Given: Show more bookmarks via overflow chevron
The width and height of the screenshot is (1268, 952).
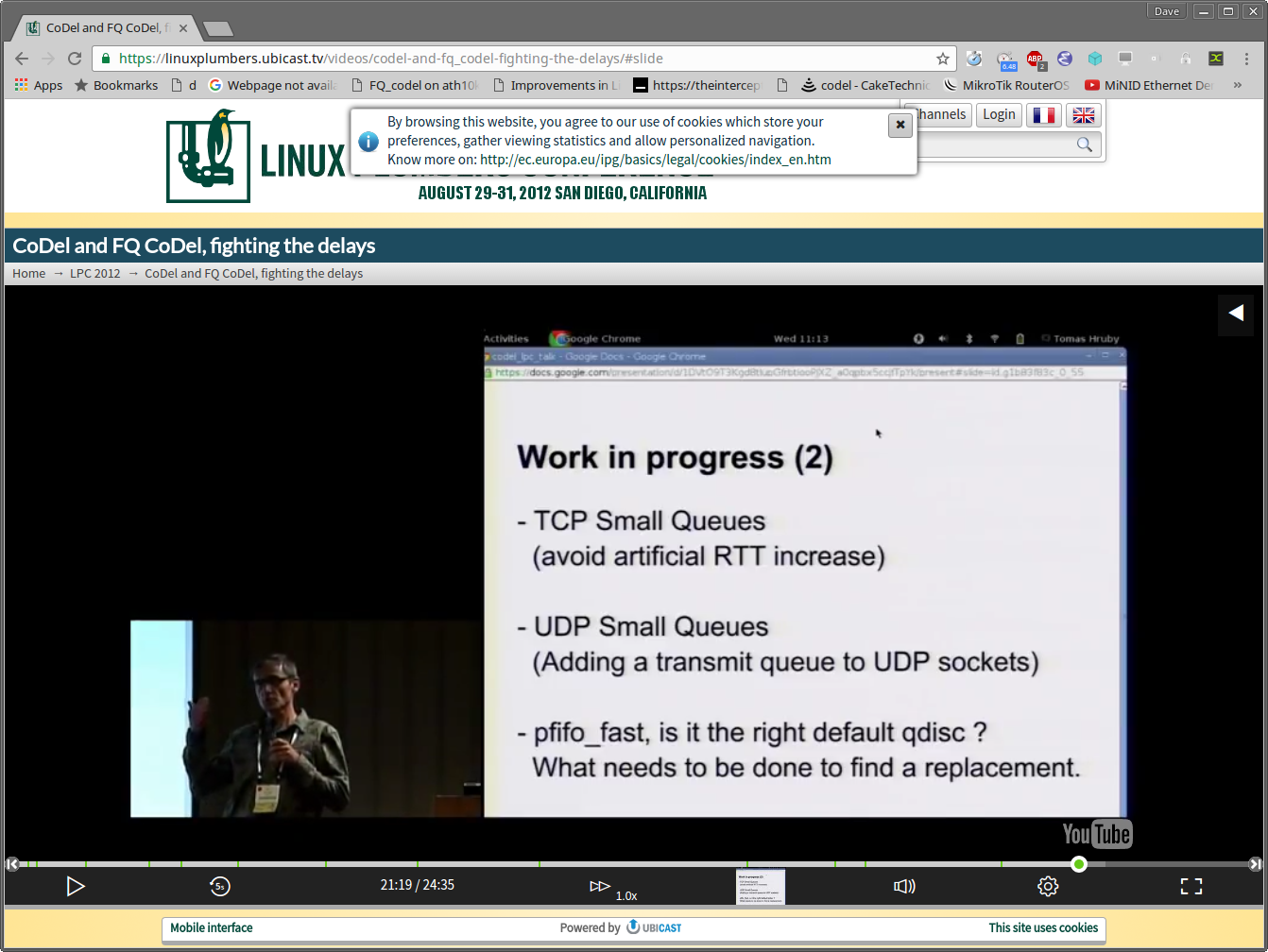Looking at the screenshot, I should pos(1238,85).
